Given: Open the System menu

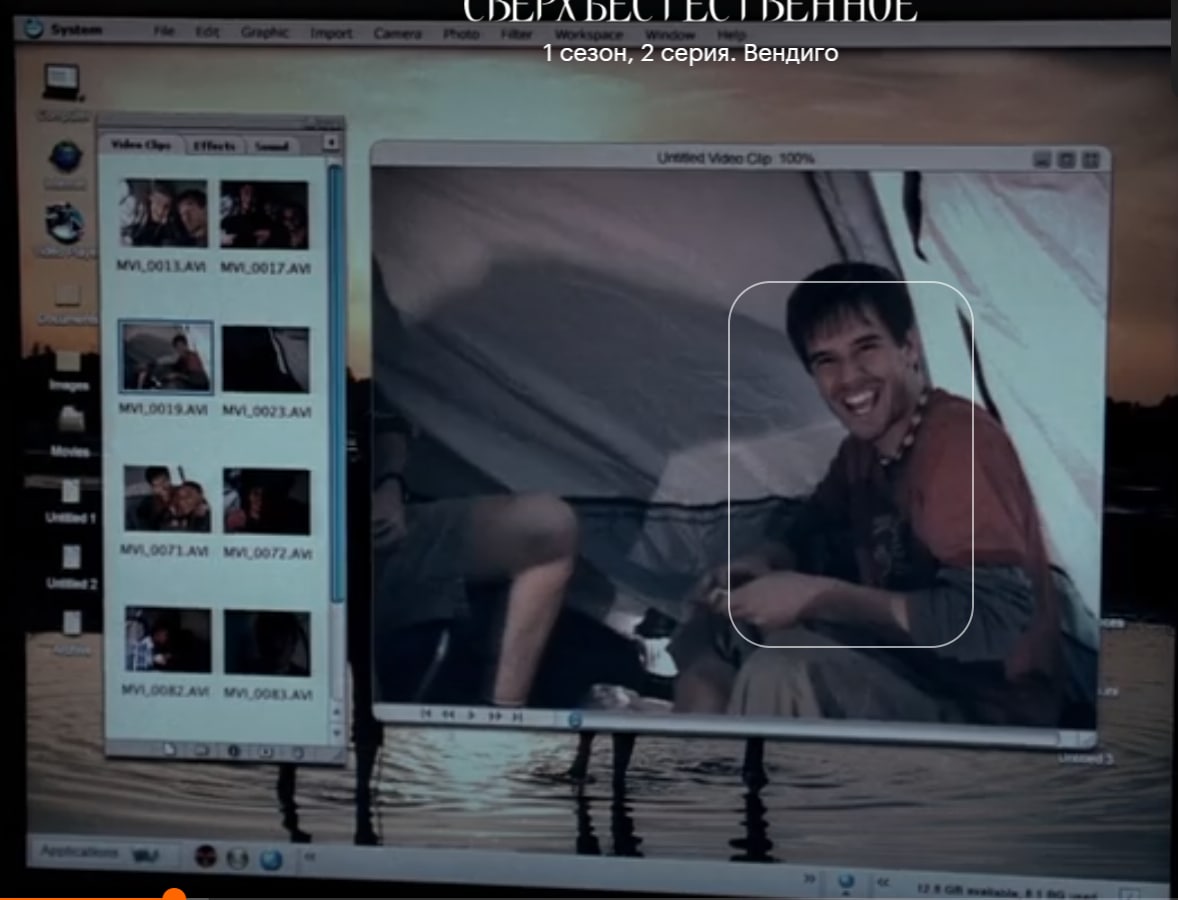Looking at the screenshot, I should click(76, 29).
